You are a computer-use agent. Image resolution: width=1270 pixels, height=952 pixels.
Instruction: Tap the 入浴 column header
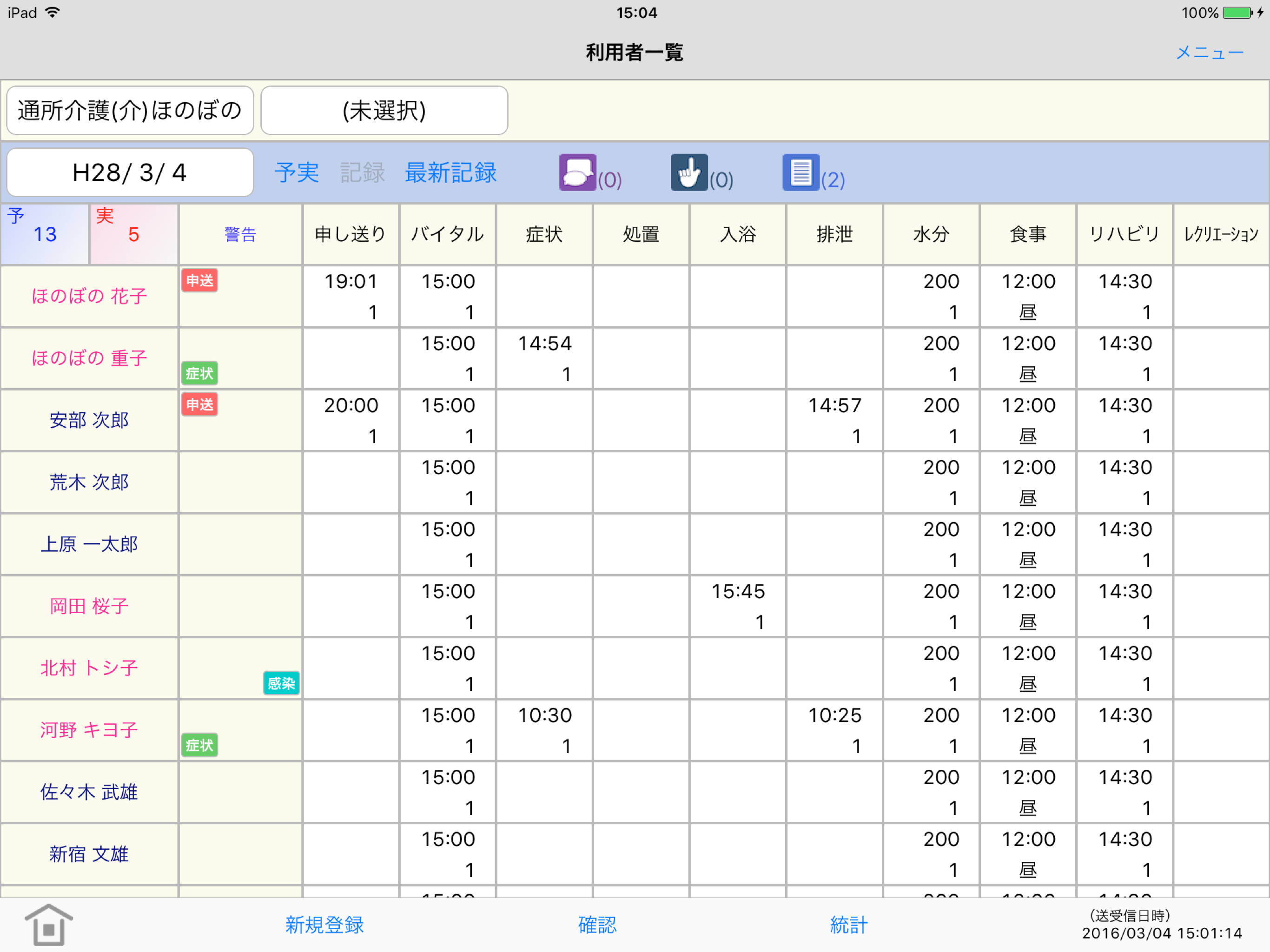[738, 234]
